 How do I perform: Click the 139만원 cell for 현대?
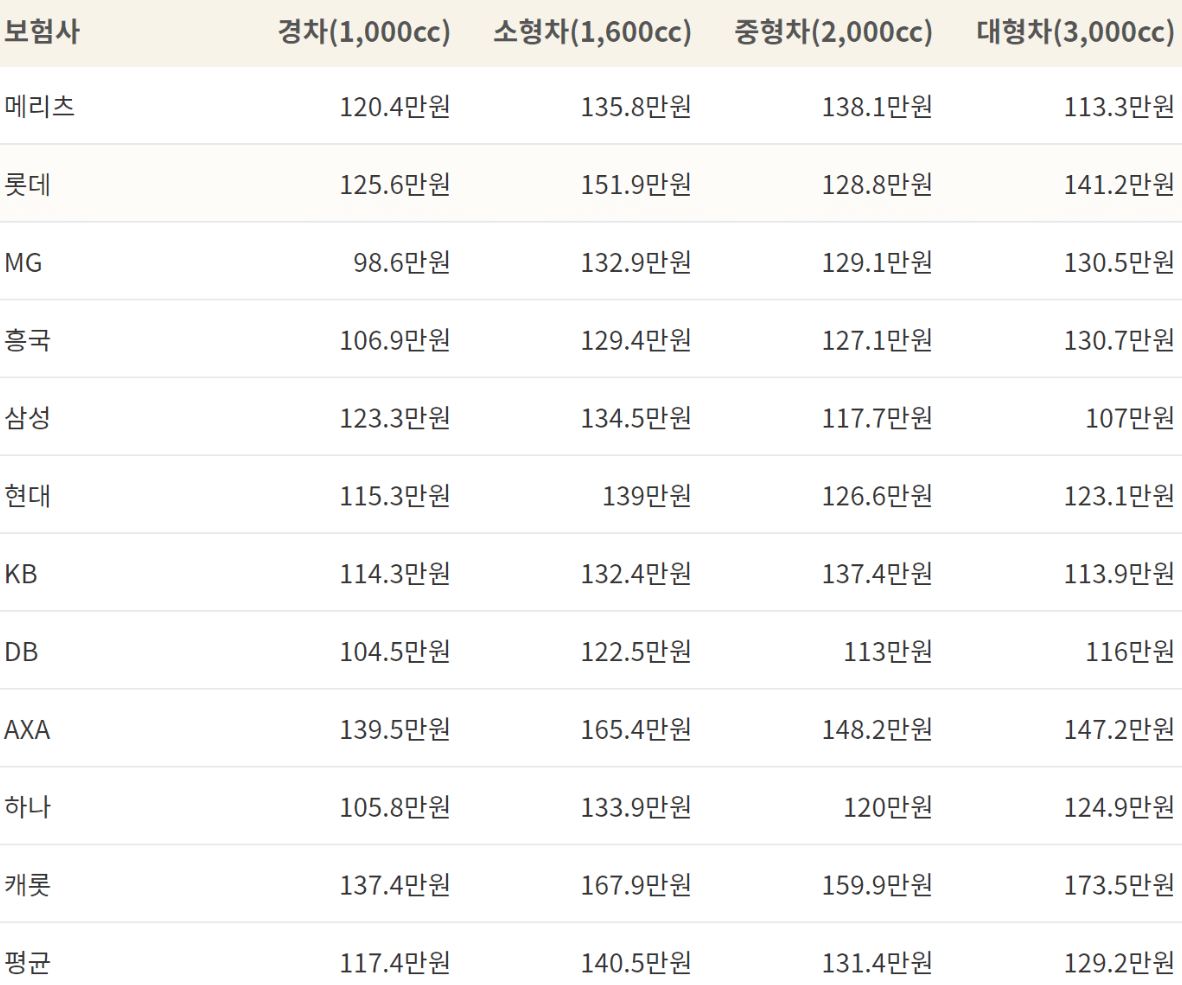pos(647,496)
